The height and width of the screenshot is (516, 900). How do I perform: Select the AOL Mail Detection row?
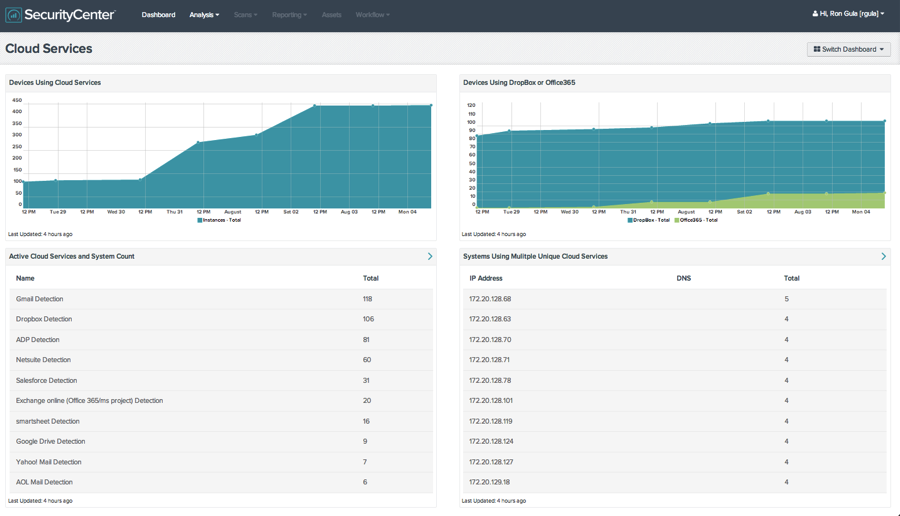[221, 482]
